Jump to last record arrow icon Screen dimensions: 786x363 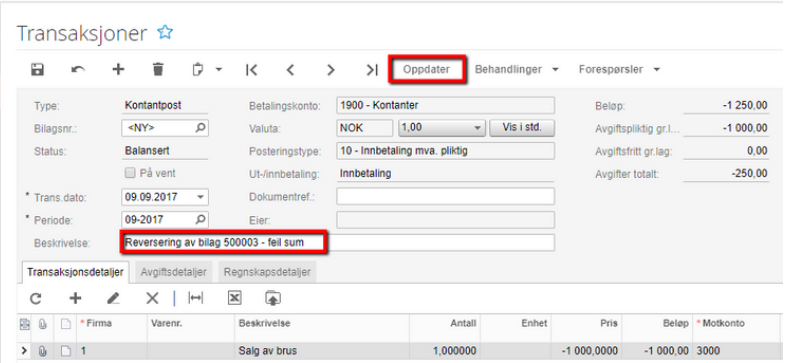pyautogui.click(x=371, y=70)
